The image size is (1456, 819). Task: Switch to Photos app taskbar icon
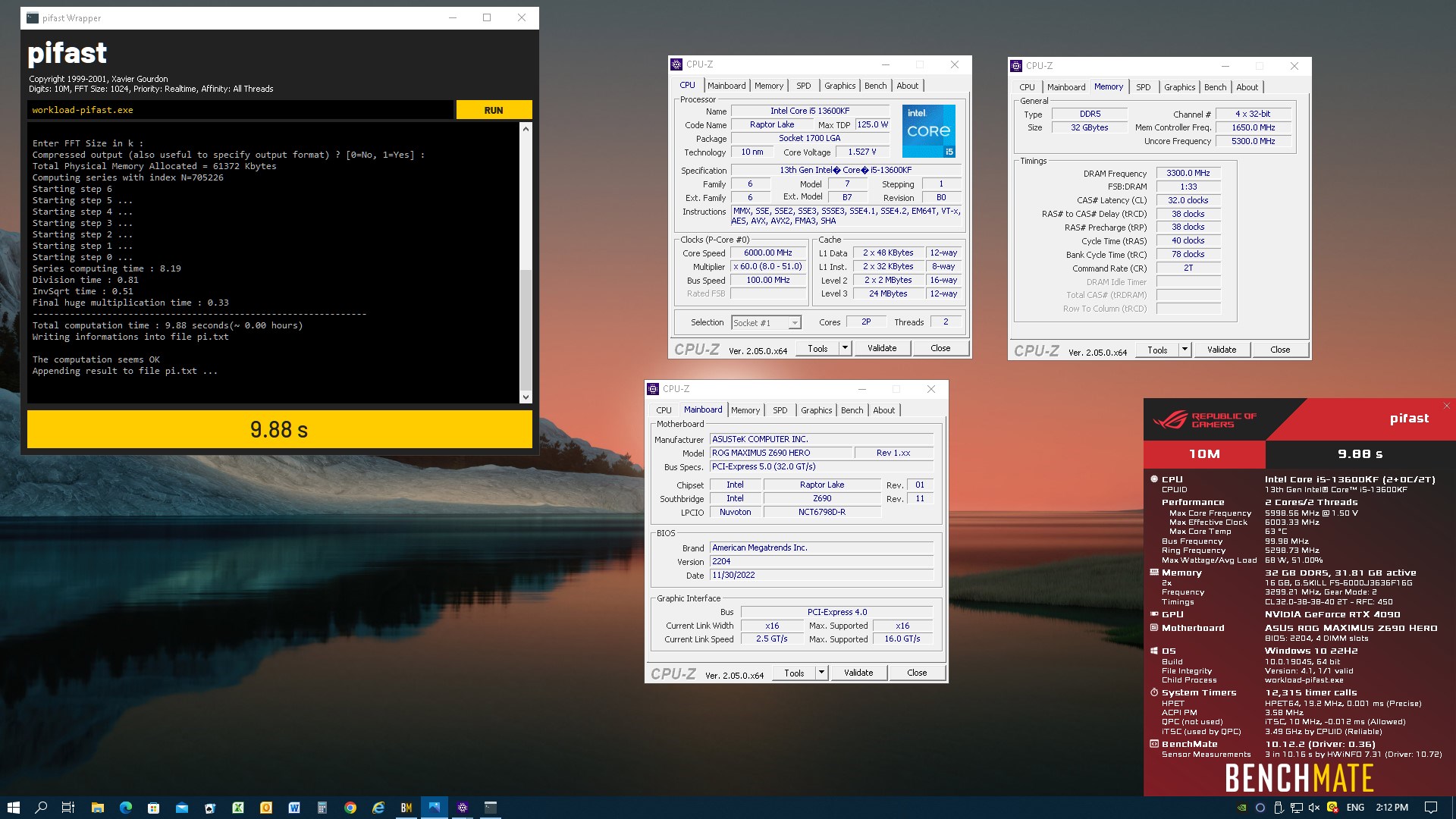(x=435, y=808)
